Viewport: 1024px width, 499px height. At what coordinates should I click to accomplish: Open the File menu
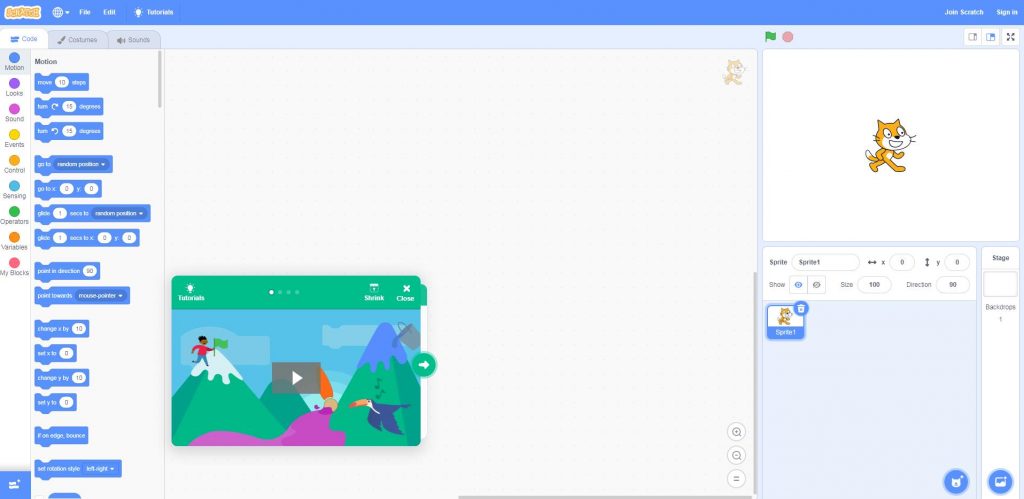pyautogui.click(x=85, y=12)
